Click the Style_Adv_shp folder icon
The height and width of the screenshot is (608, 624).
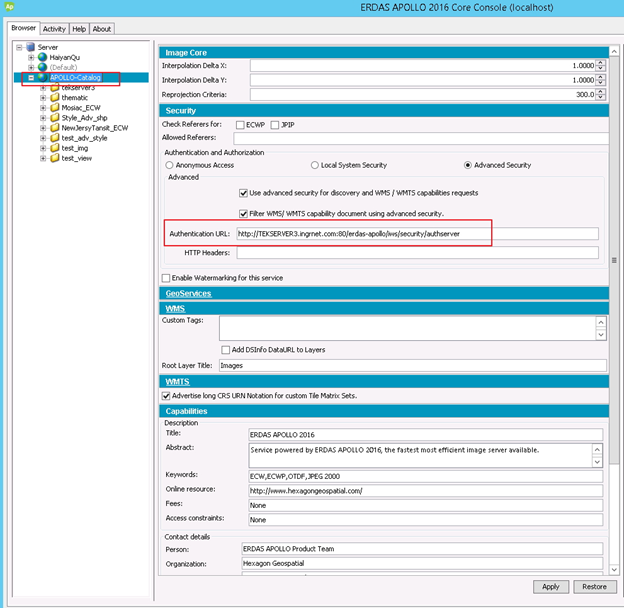point(54,118)
